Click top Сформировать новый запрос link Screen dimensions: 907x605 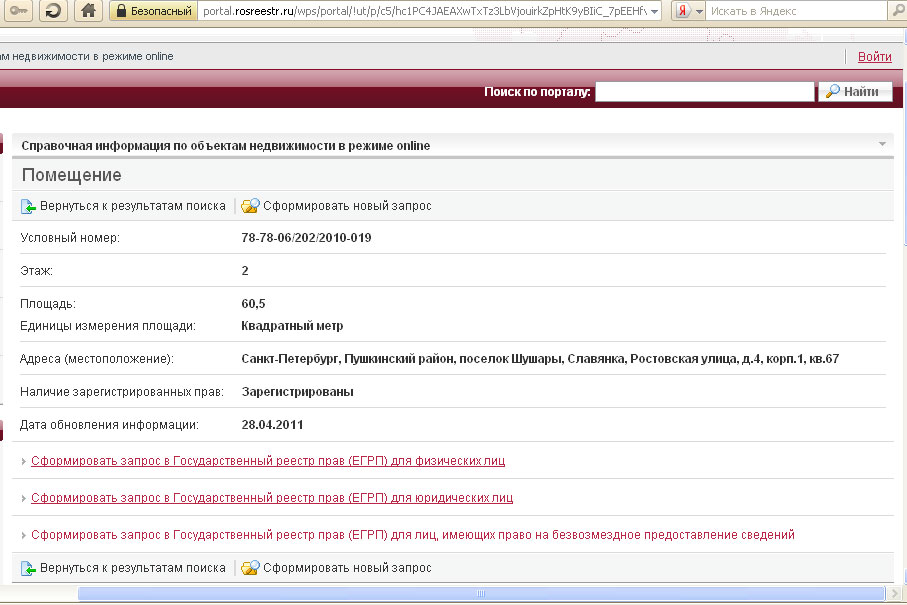pyautogui.click(x=347, y=206)
